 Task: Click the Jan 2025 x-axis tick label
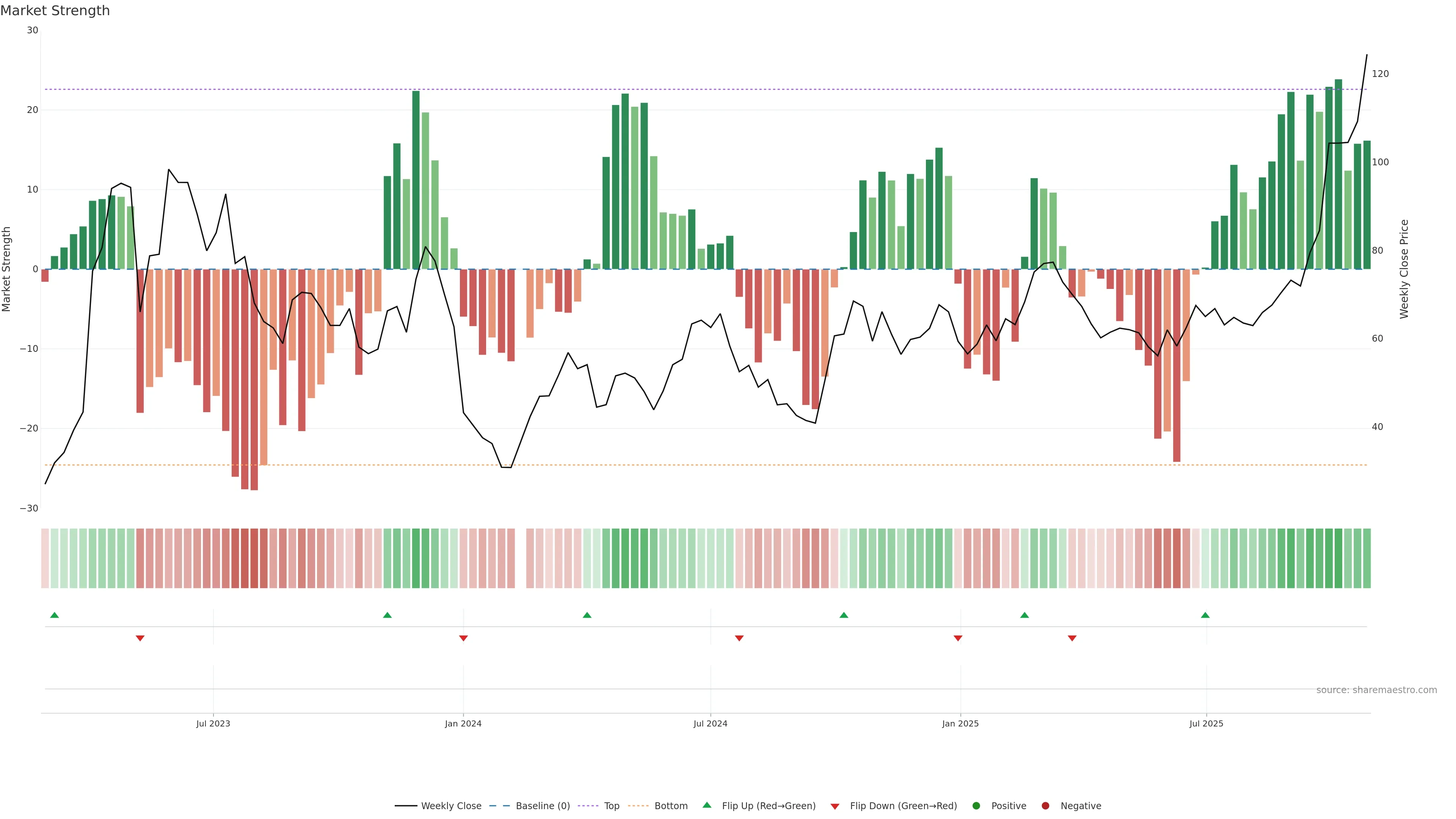(x=960, y=723)
